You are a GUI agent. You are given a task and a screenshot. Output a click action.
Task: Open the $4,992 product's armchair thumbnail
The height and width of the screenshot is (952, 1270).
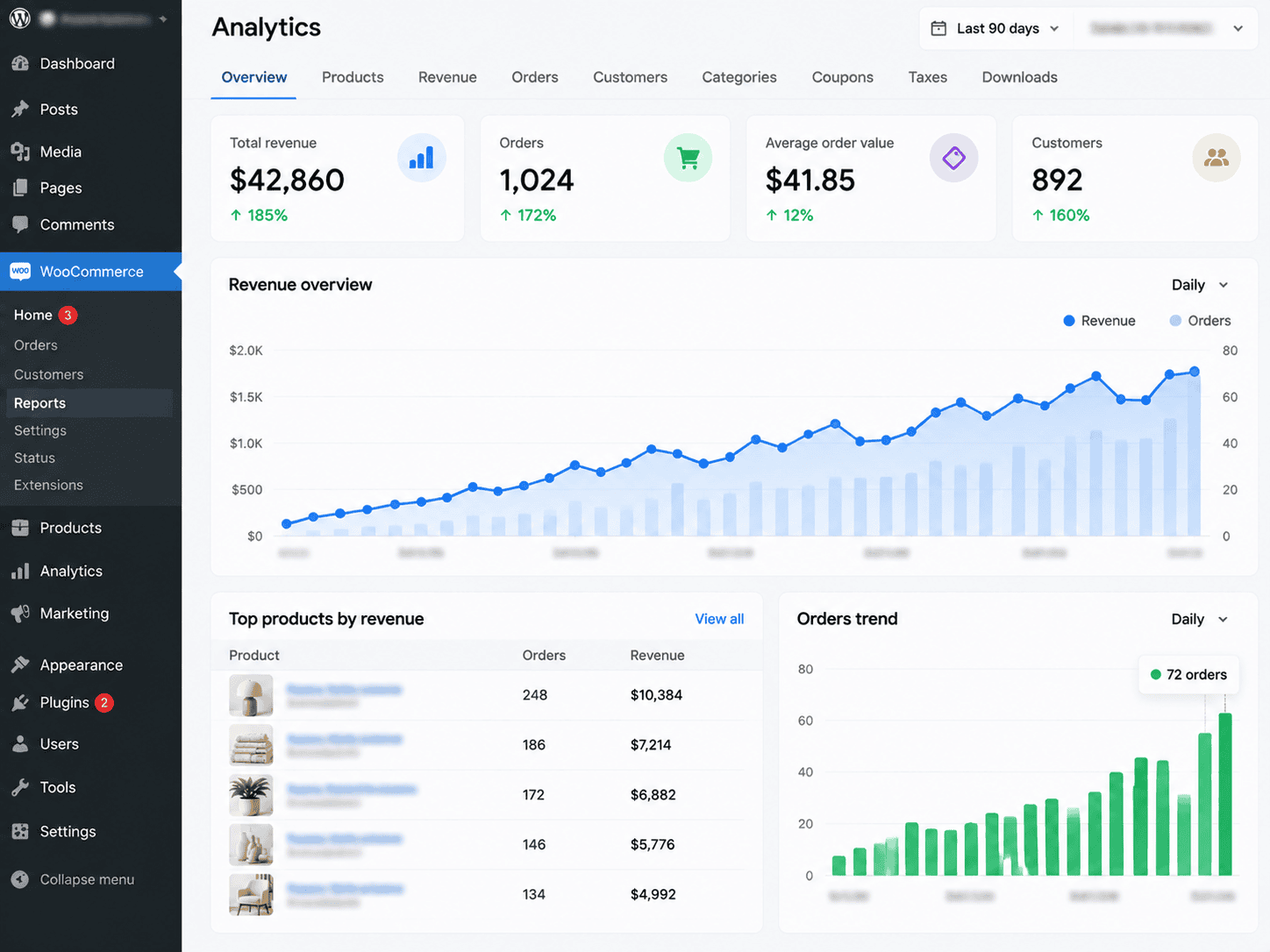[251, 894]
